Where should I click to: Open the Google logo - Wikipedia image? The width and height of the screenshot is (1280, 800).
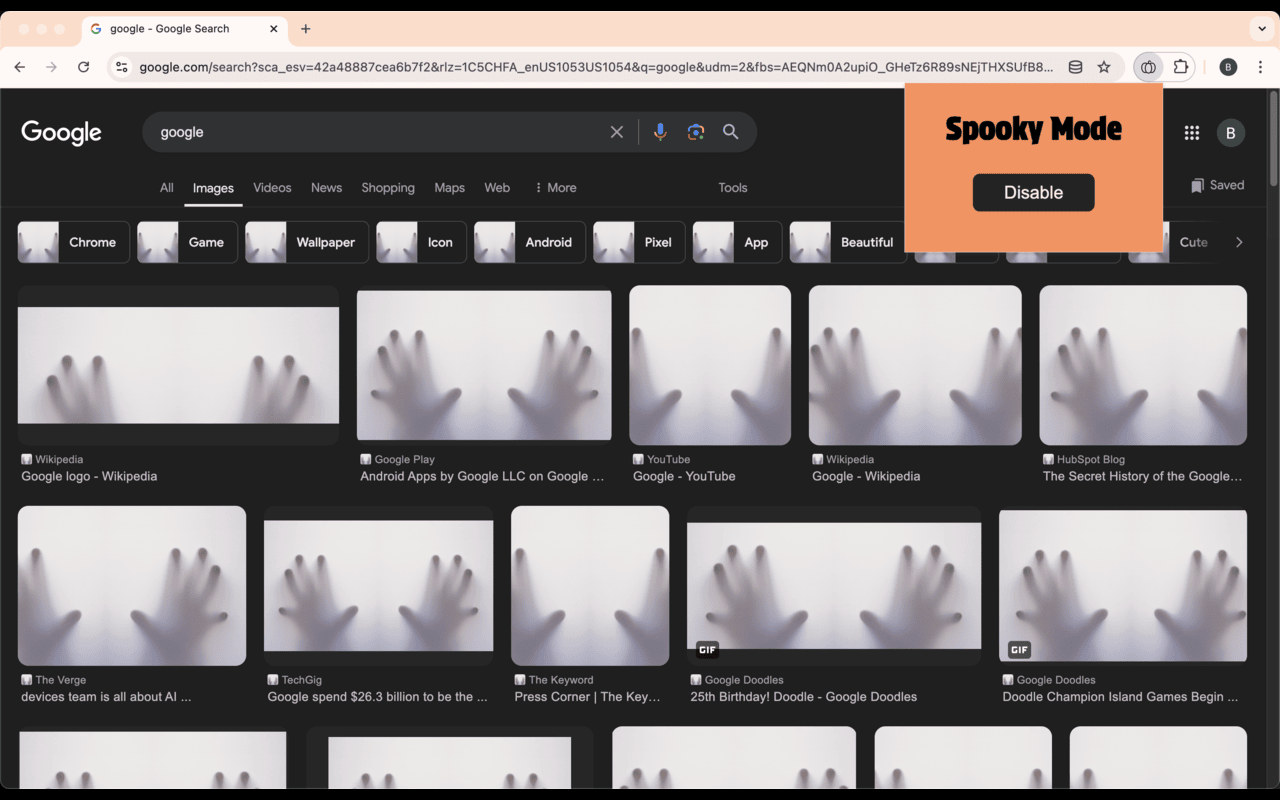point(178,365)
